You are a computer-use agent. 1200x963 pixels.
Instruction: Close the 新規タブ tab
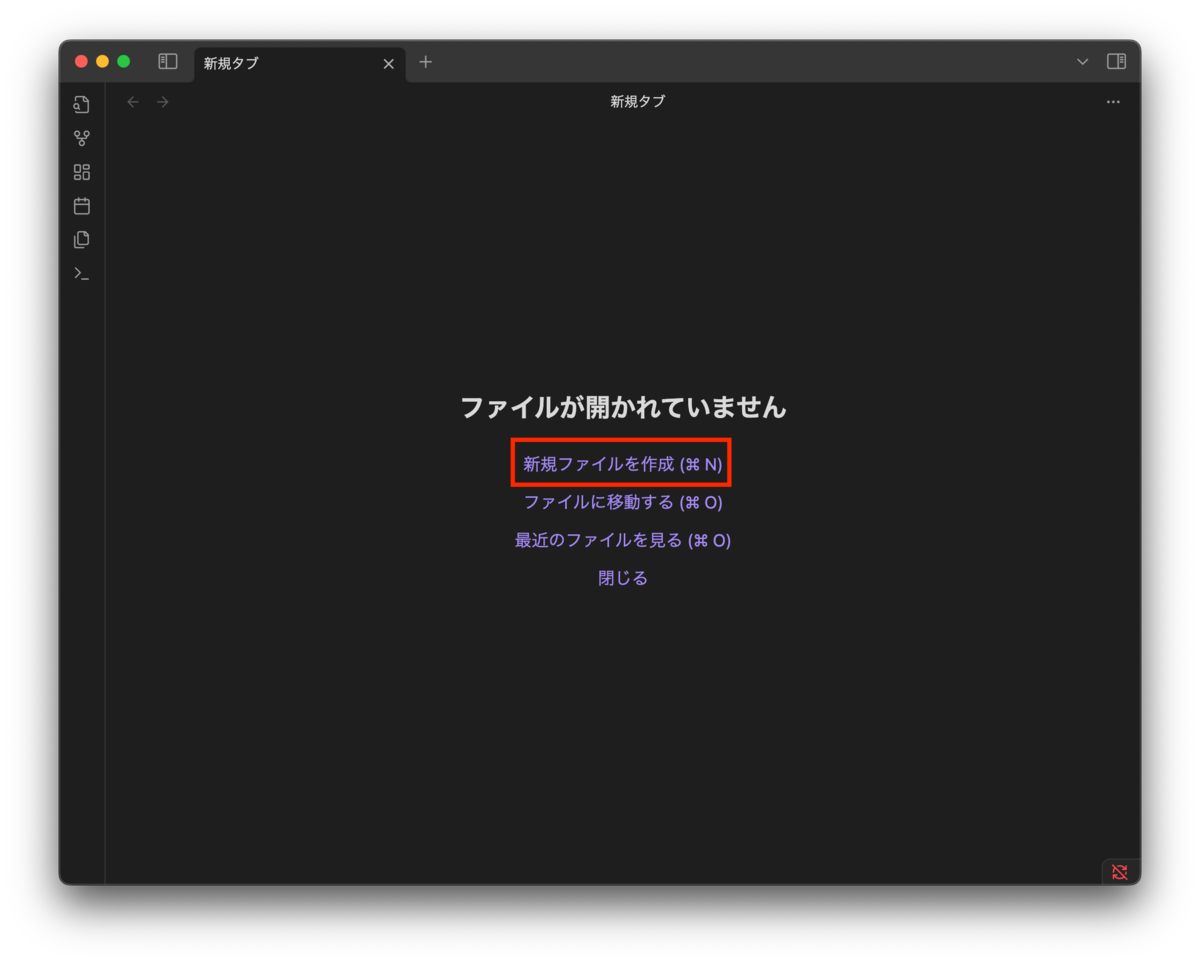click(389, 64)
